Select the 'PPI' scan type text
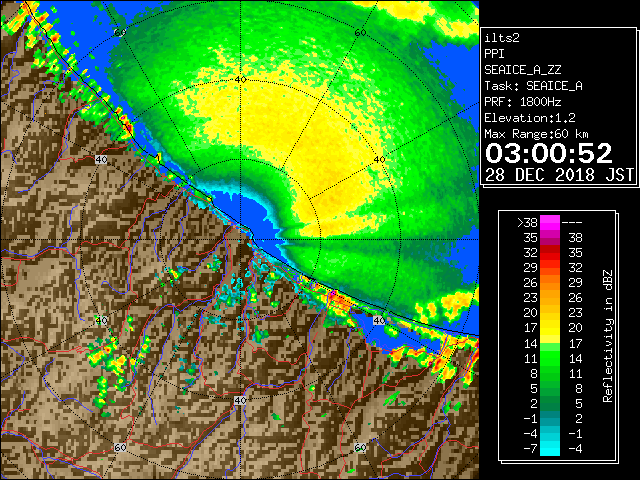 (x=494, y=54)
